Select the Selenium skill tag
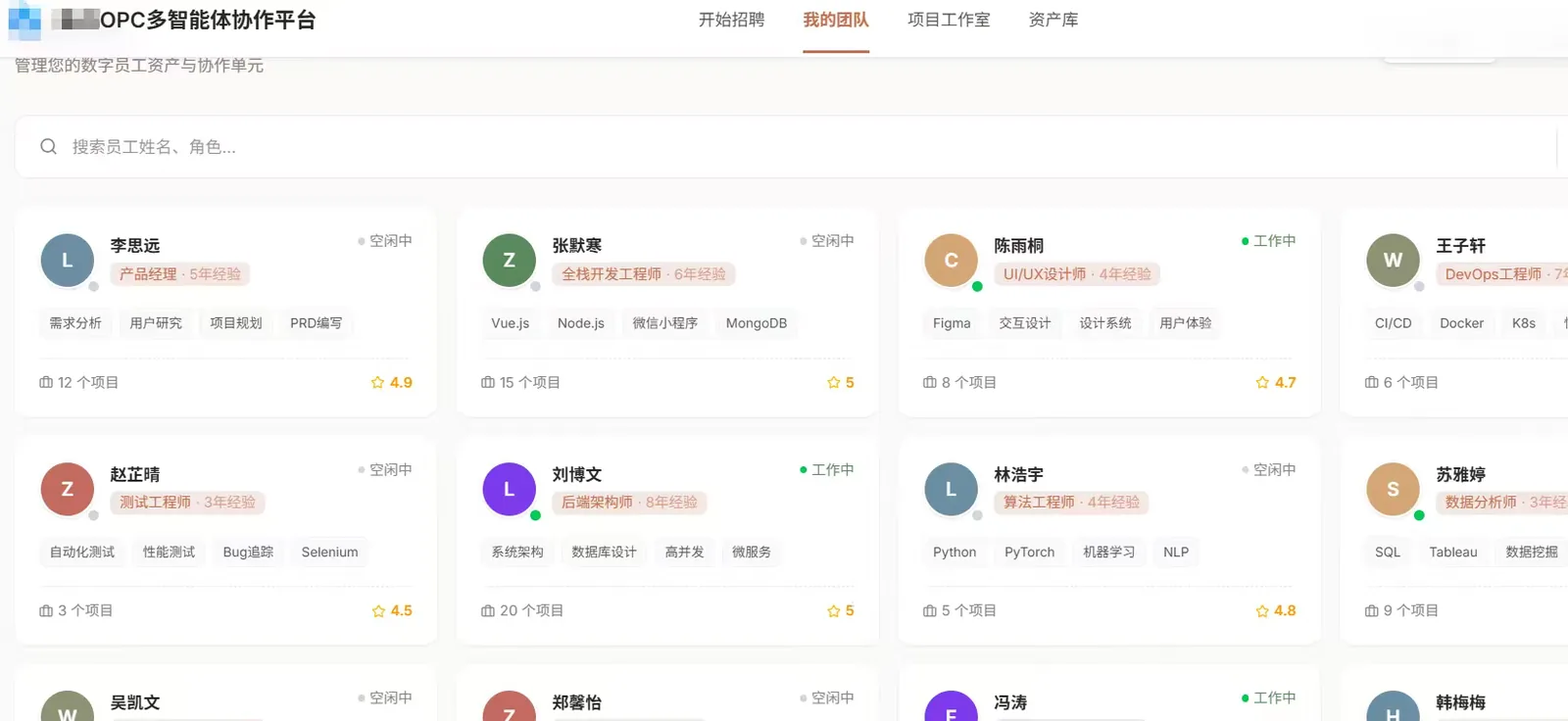Screen dimensions: 1568x721 click(330, 553)
